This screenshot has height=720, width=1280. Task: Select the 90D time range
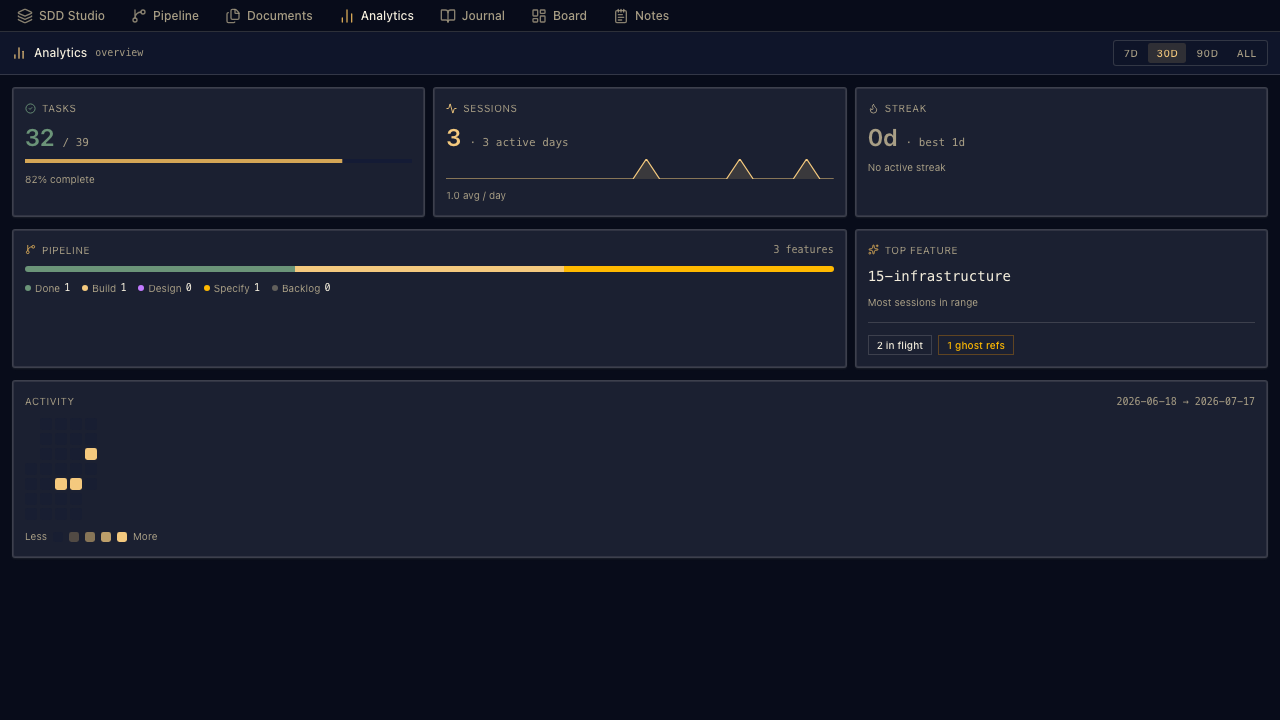point(1207,53)
